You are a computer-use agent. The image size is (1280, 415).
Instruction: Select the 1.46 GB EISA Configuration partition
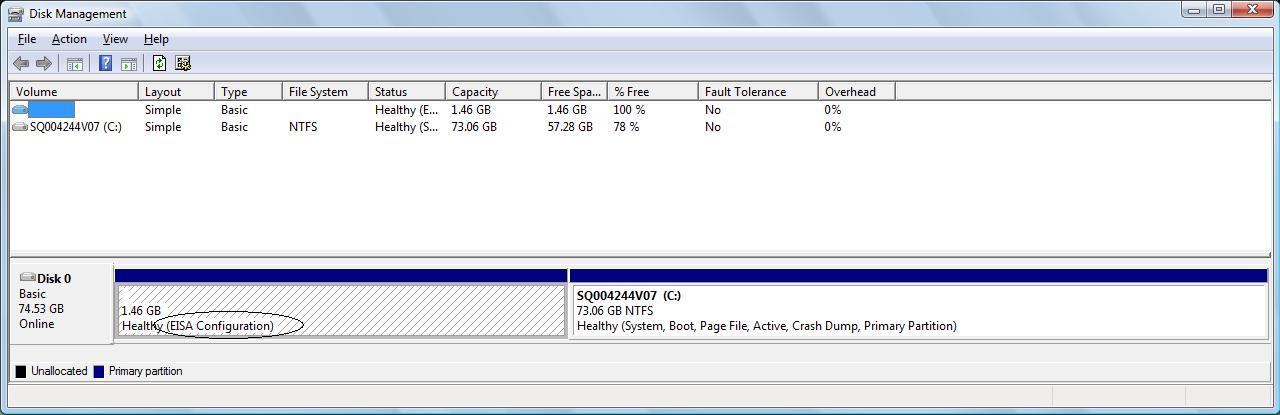tap(341, 310)
